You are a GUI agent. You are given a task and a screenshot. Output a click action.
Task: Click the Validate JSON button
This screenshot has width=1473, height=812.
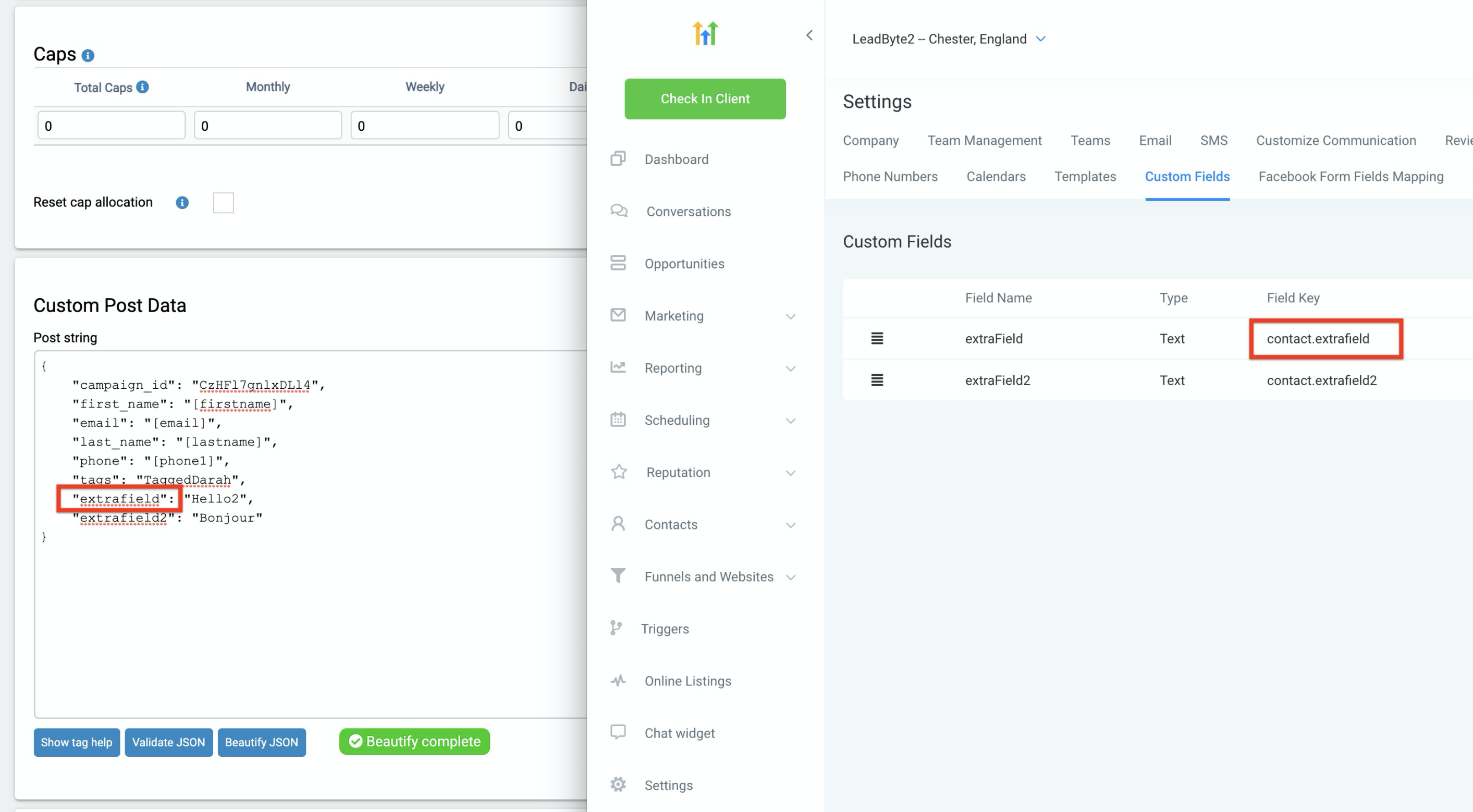tap(169, 742)
